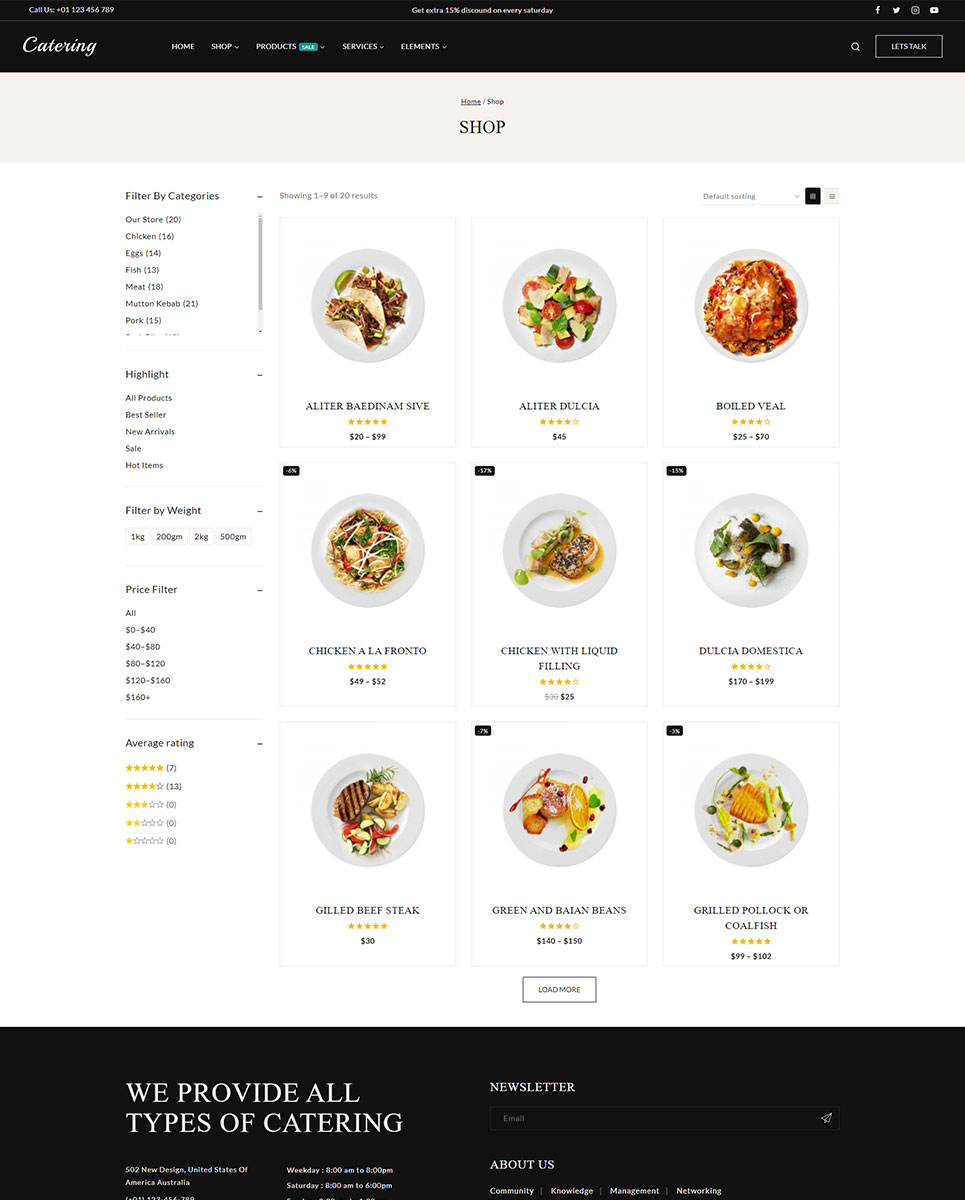
Task: Filter by five-star average rating
Action: click(x=151, y=768)
